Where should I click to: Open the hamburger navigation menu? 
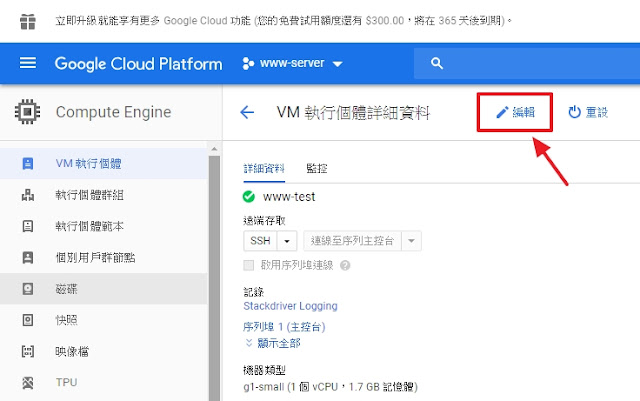pyautogui.click(x=28, y=63)
